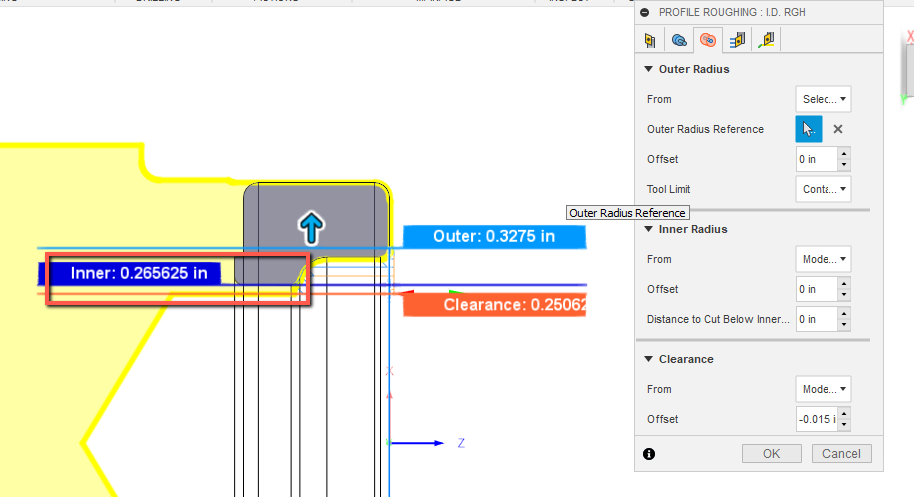Viewport: 914px width, 497px height.
Task: Open the Clearance From dropdown
Action: point(823,389)
